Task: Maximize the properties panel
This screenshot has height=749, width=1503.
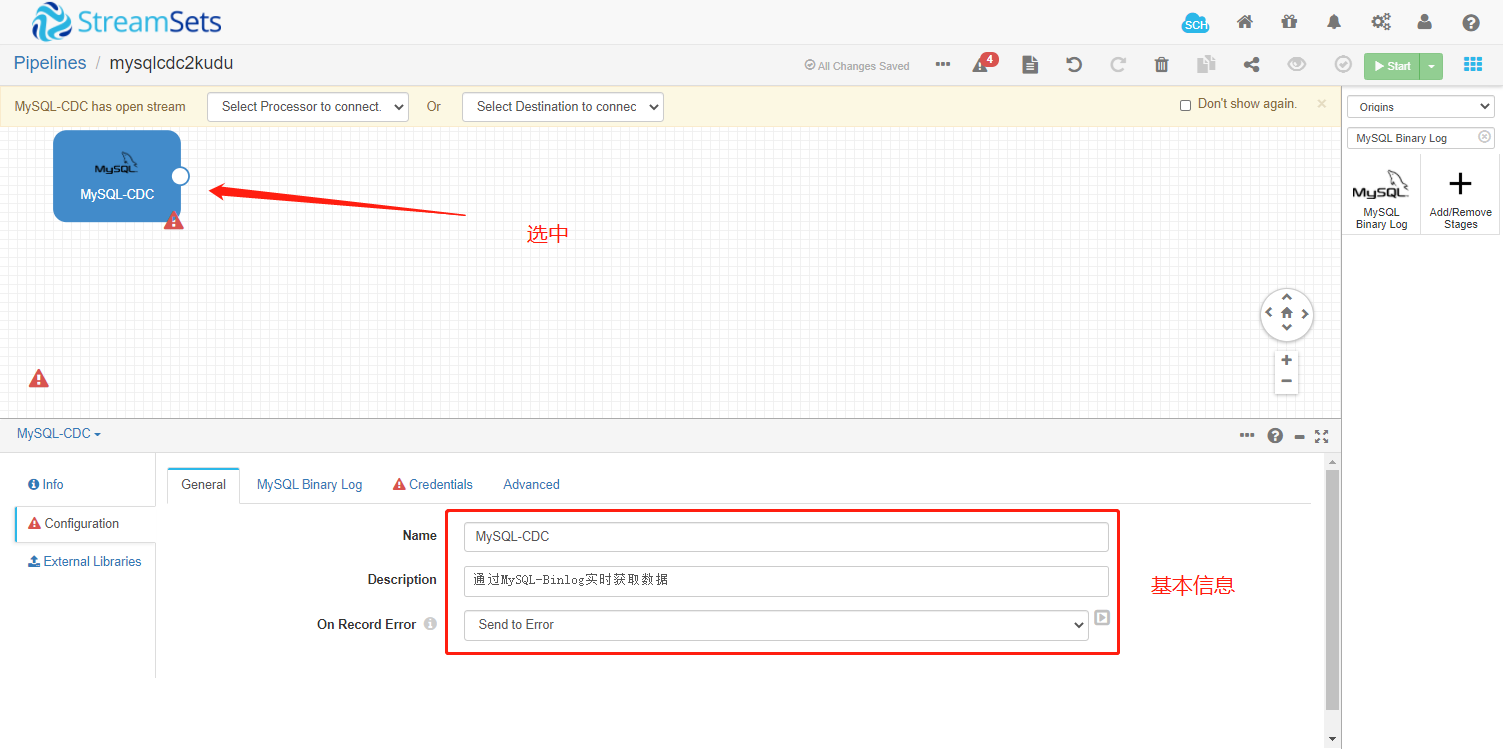Action: [1322, 436]
